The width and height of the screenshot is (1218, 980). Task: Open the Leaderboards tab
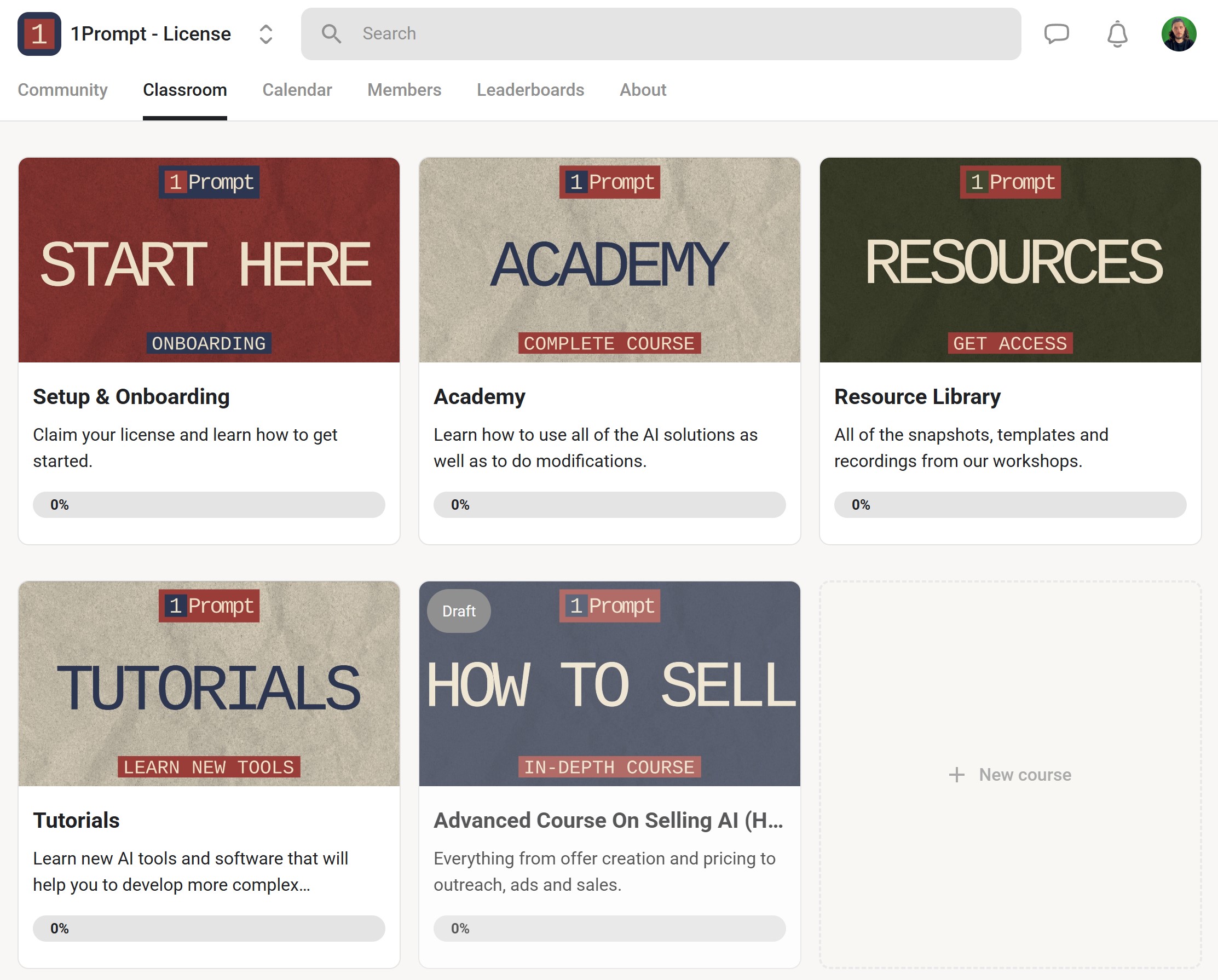tap(530, 90)
